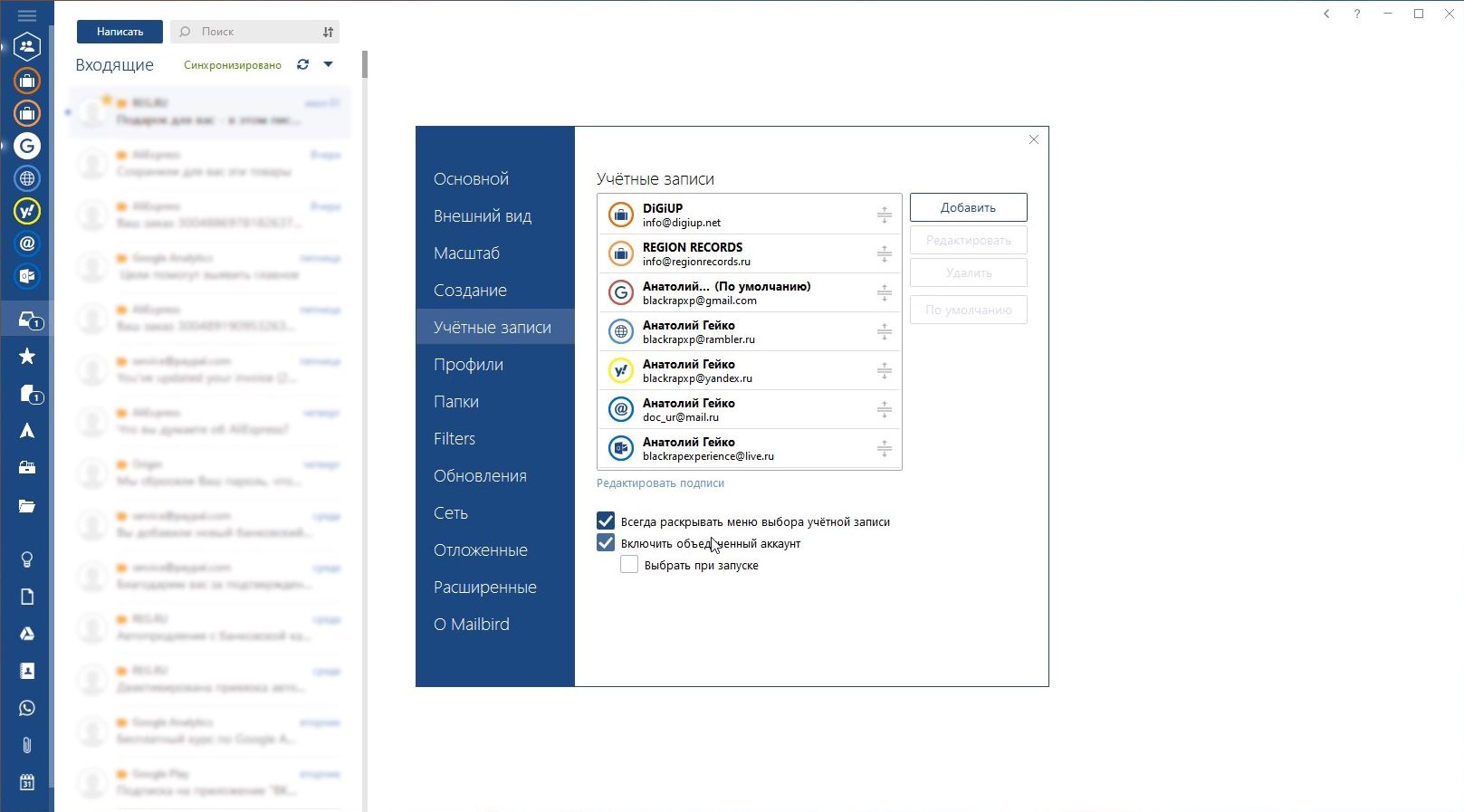Viewport: 1464px width, 812px height.
Task: Select the Учётные записи settings tab
Action: click(x=495, y=328)
